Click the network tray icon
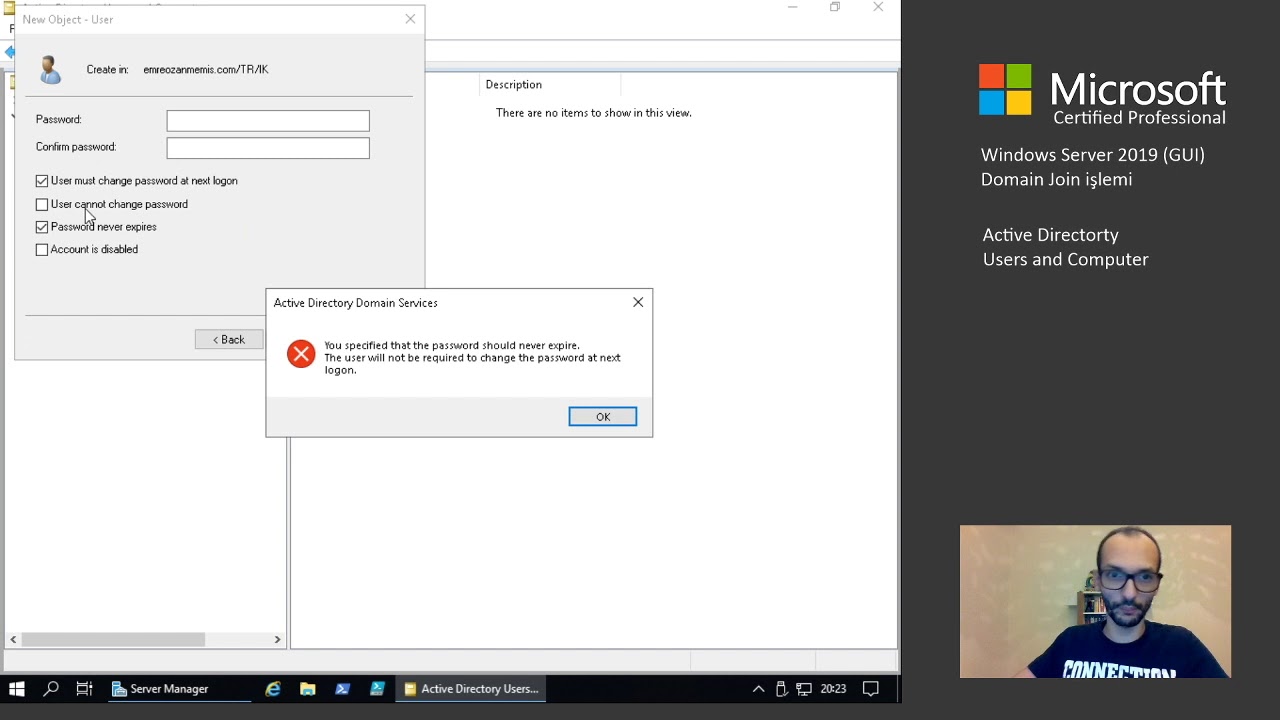 [x=804, y=689]
